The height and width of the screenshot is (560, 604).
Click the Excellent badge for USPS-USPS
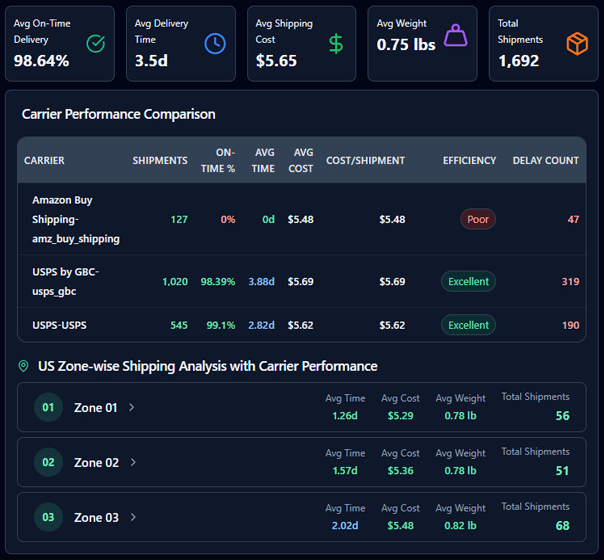point(468,325)
